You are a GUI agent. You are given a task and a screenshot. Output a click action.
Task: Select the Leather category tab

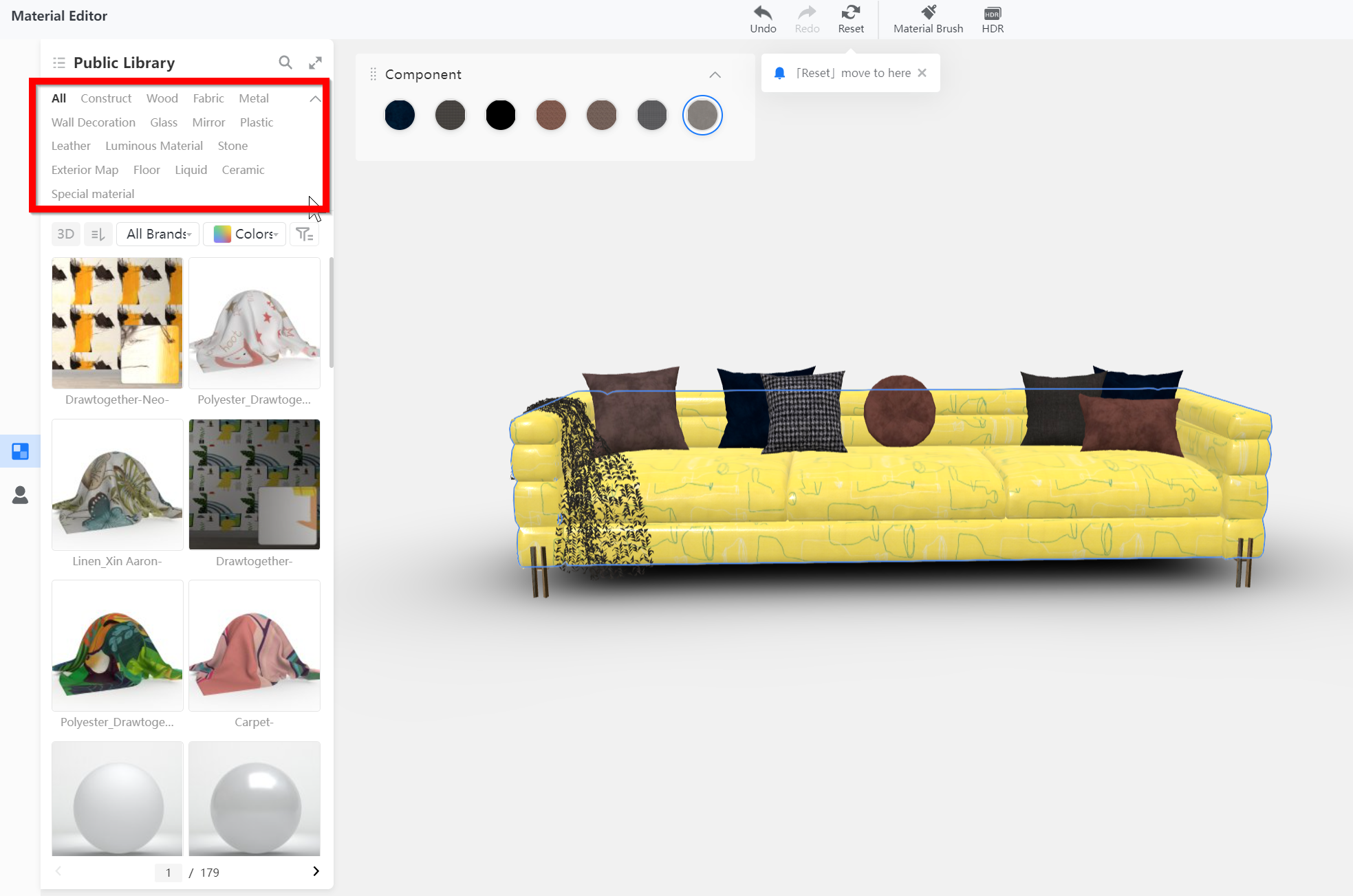[x=71, y=146]
